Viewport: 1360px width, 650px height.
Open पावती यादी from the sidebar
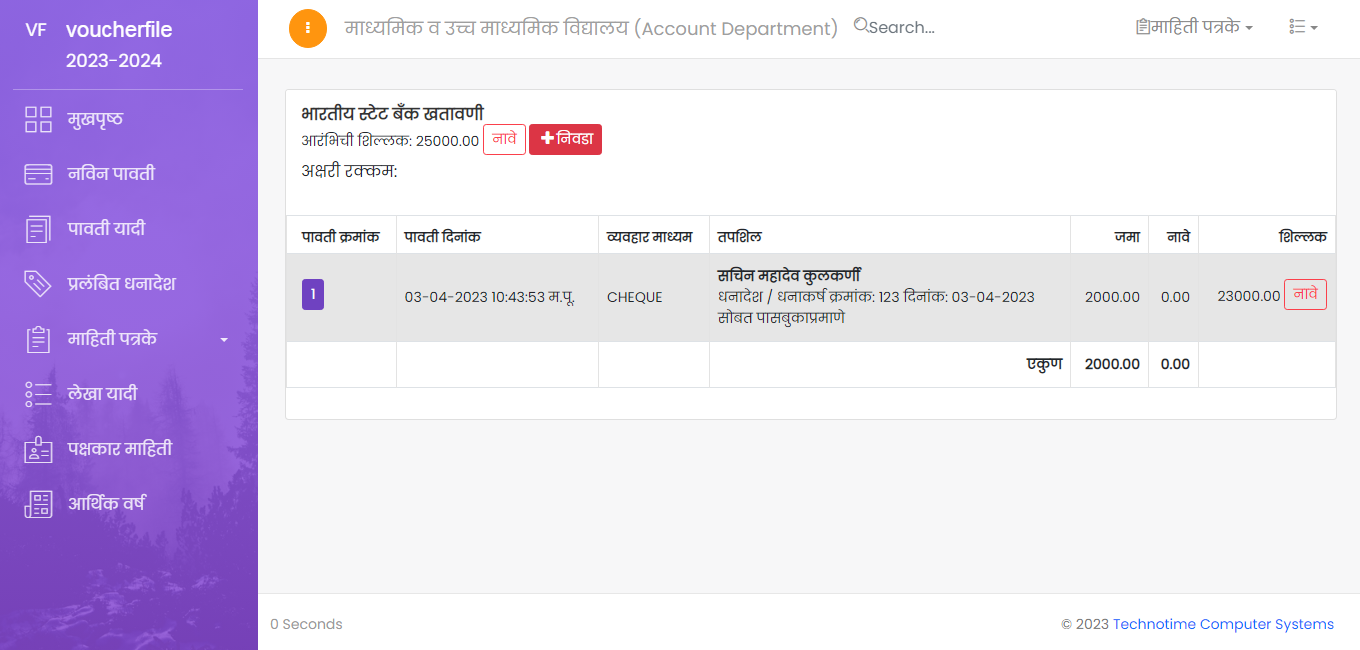point(106,229)
